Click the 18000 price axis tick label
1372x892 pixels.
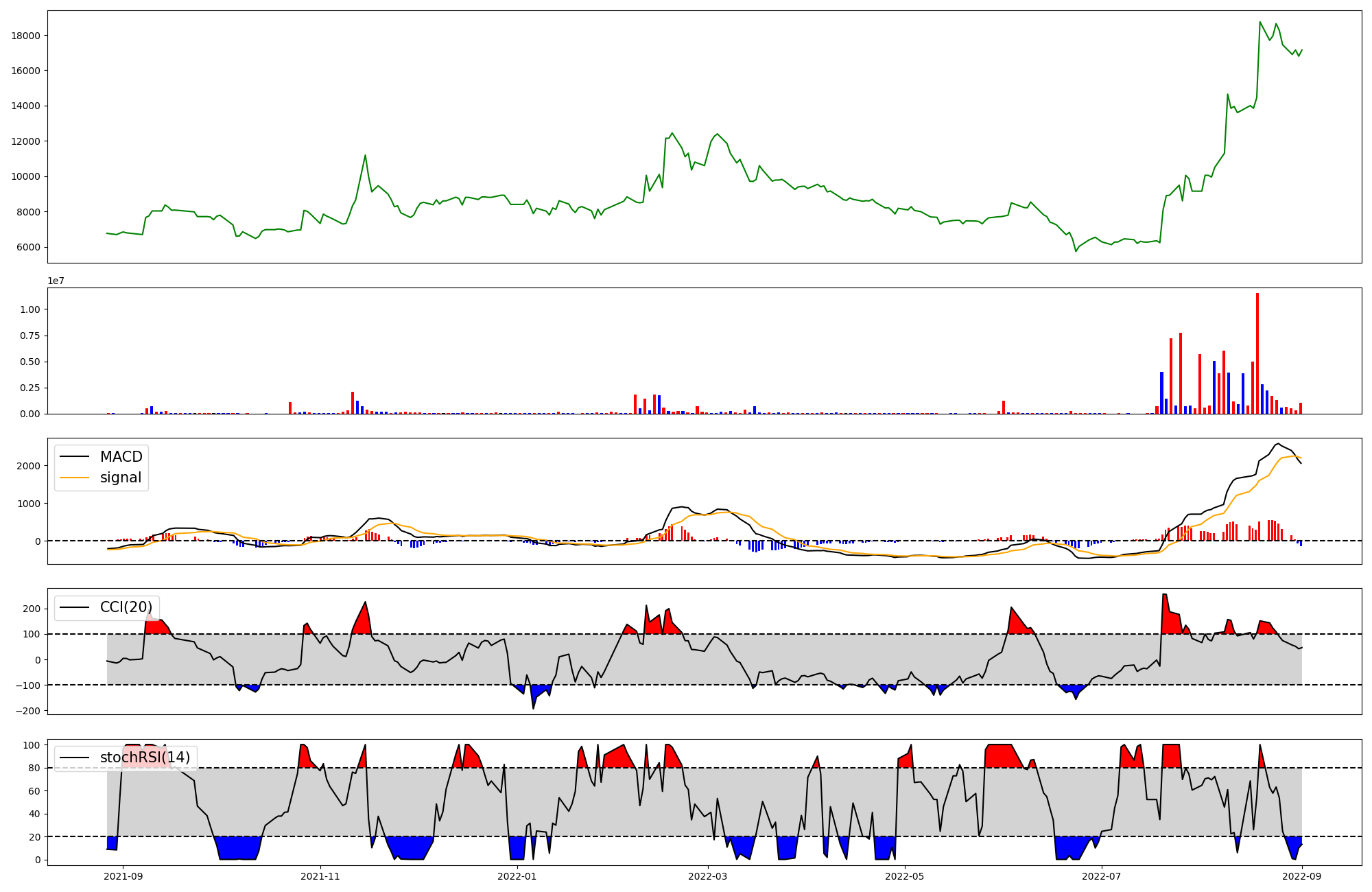click(25, 36)
